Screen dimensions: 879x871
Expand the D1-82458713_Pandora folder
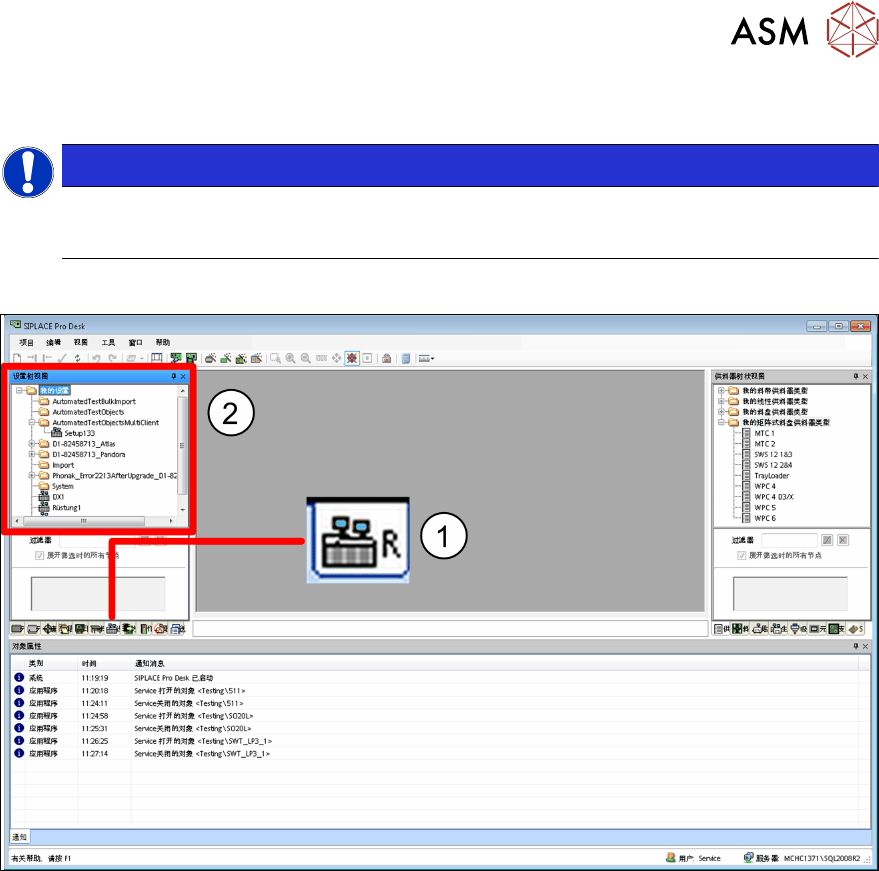[x=32, y=454]
